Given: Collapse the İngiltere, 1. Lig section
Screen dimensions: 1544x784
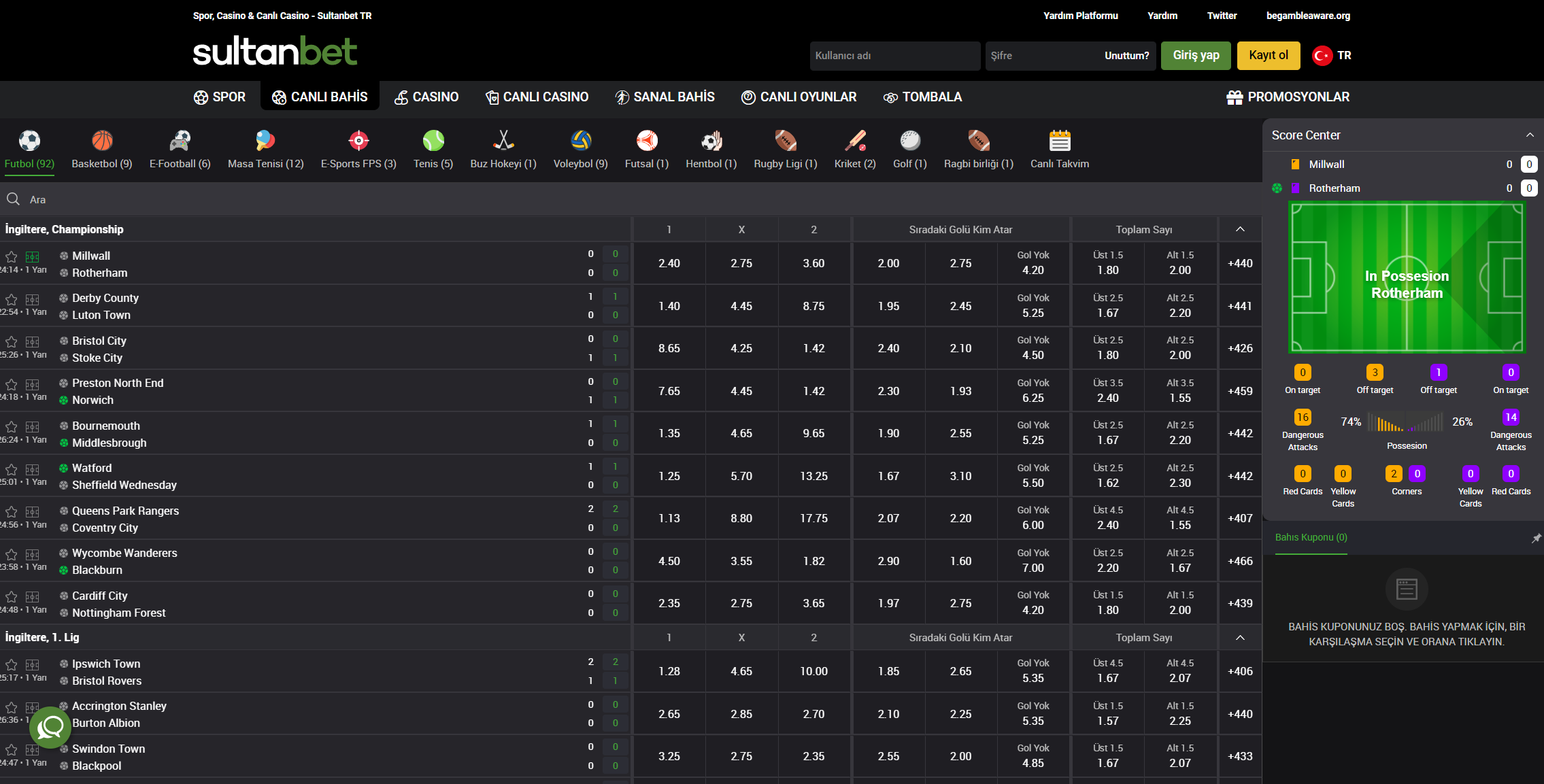Looking at the screenshot, I should tap(1240, 637).
